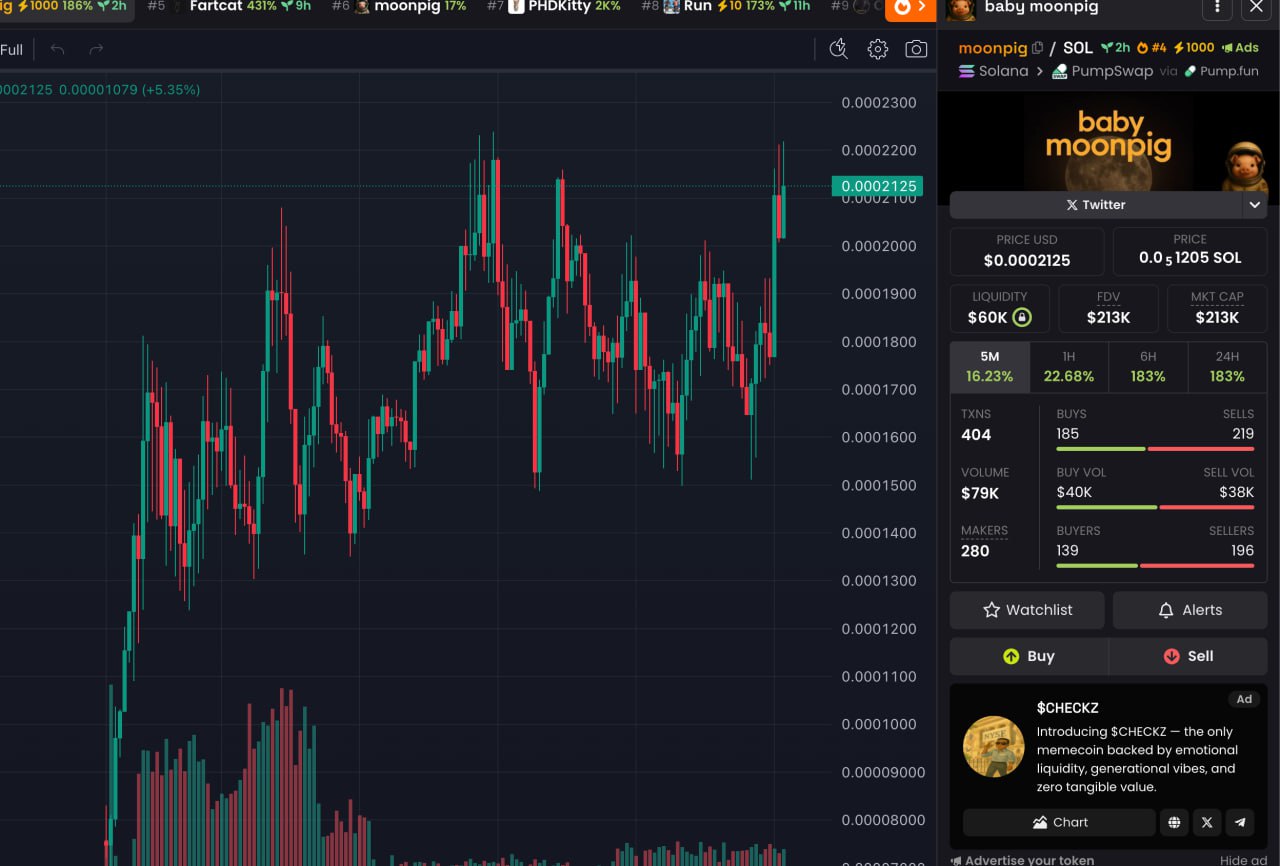Open trending token #7 PHDKitty
The width and height of the screenshot is (1280, 866).
(x=553, y=6)
